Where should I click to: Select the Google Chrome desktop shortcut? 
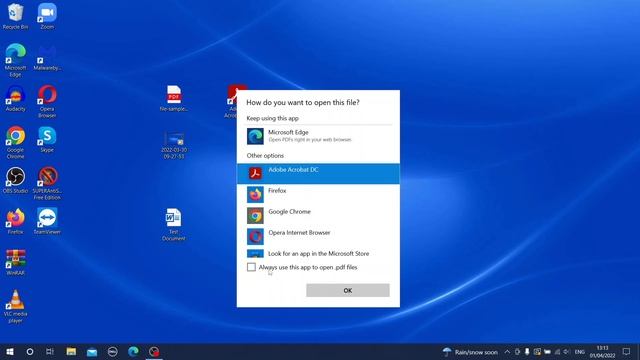16,142
